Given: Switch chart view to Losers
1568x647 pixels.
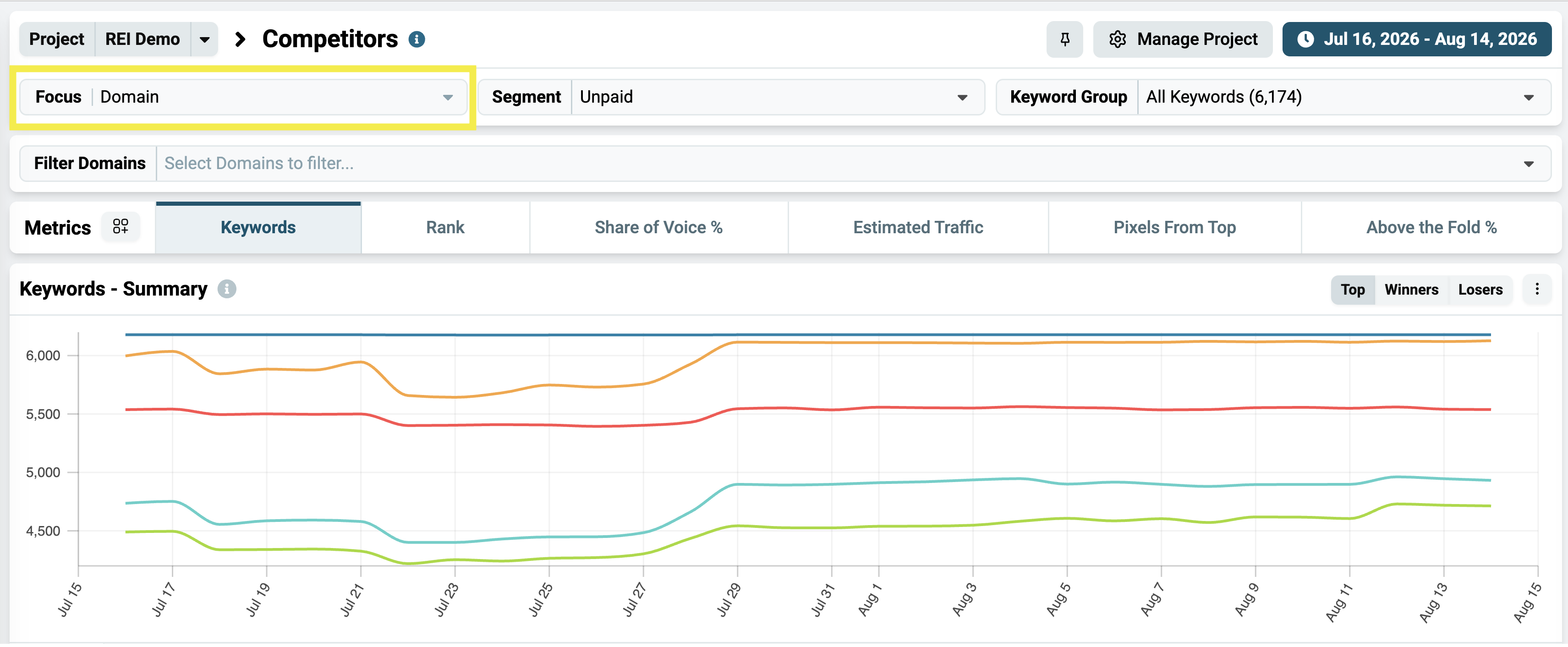Looking at the screenshot, I should click(1480, 290).
